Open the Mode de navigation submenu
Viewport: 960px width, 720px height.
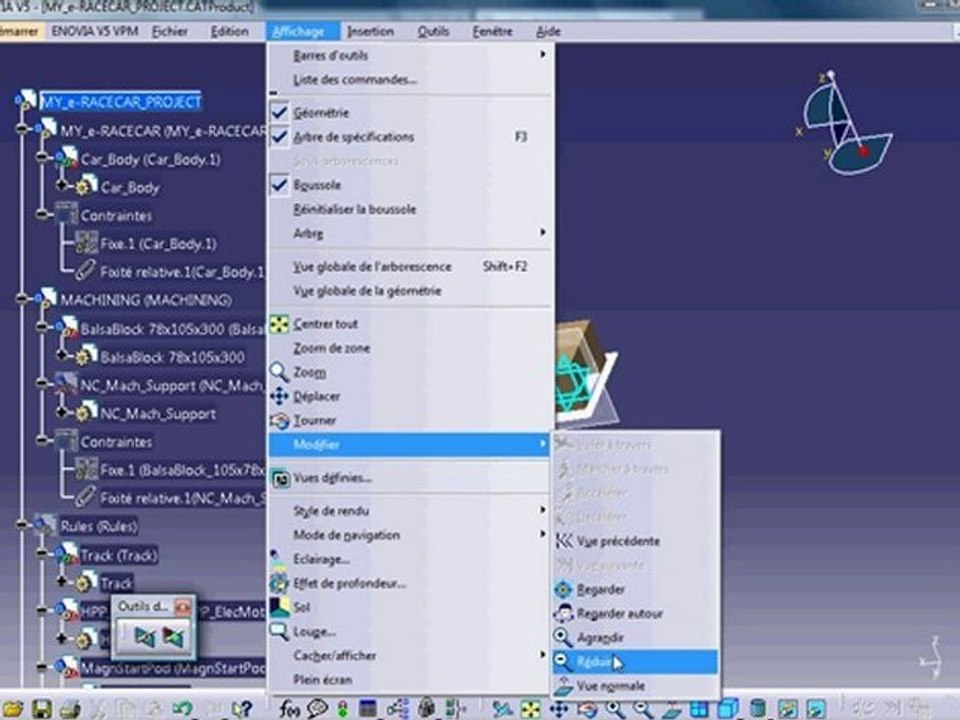click(410, 535)
